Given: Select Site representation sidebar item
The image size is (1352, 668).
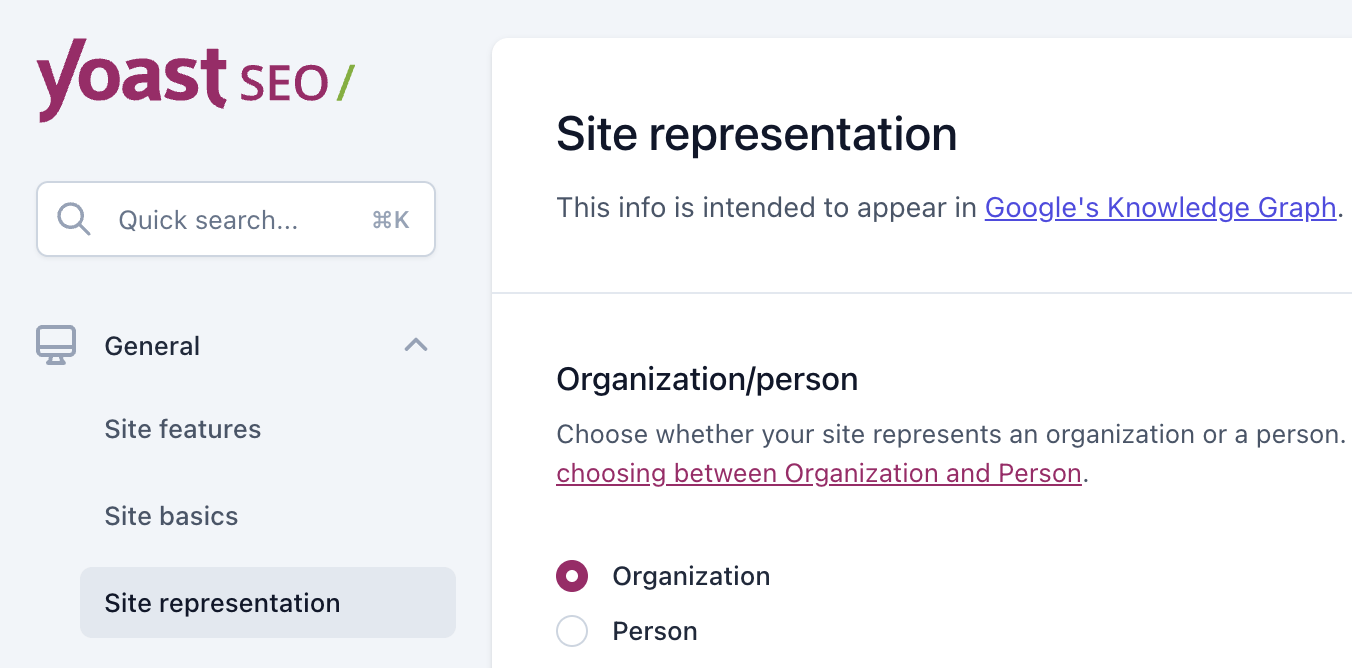Looking at the screenshot, I should point(222,603).
